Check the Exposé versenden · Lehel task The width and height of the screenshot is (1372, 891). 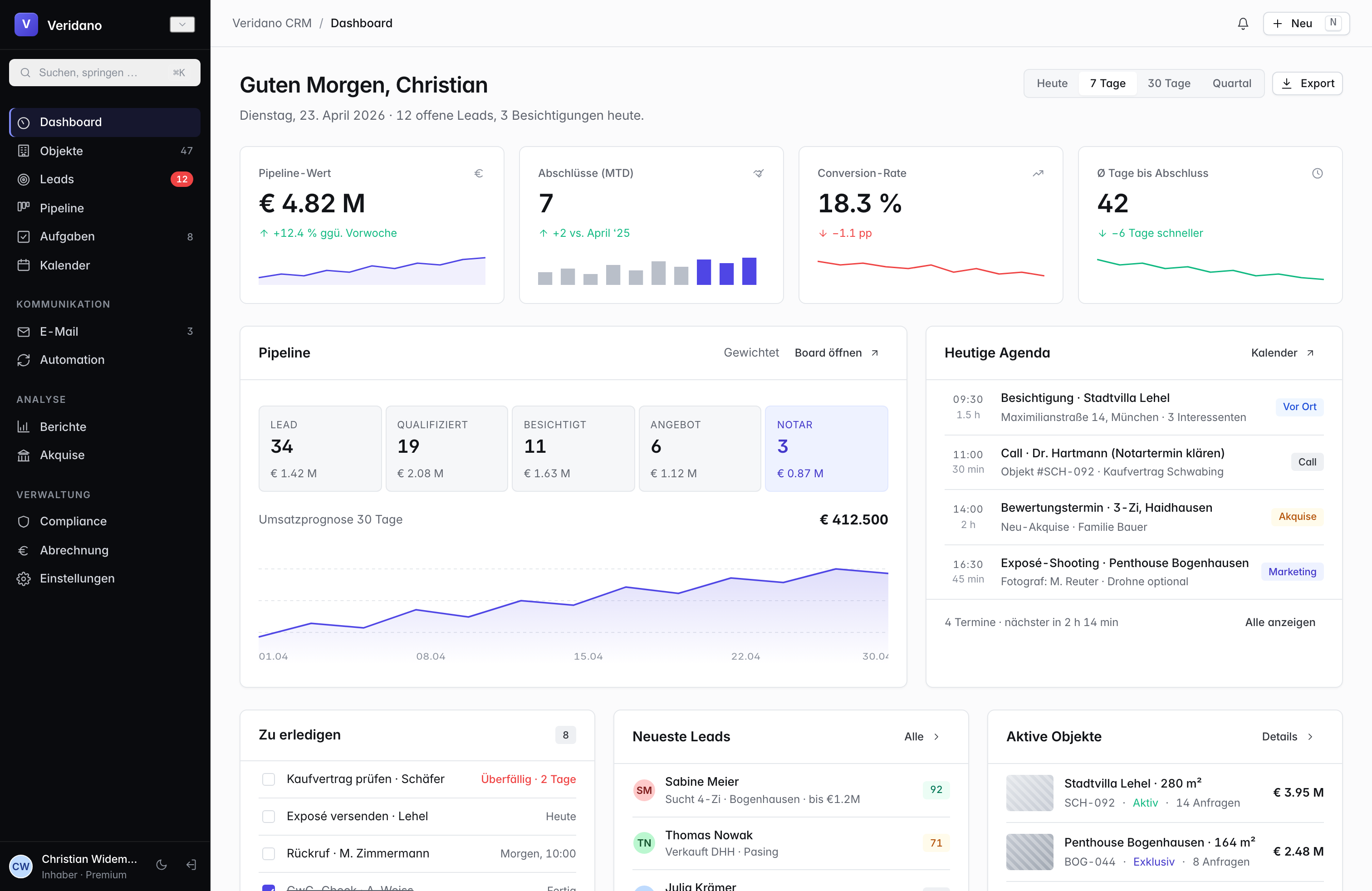pyautogui.click(x=269, y=817)
